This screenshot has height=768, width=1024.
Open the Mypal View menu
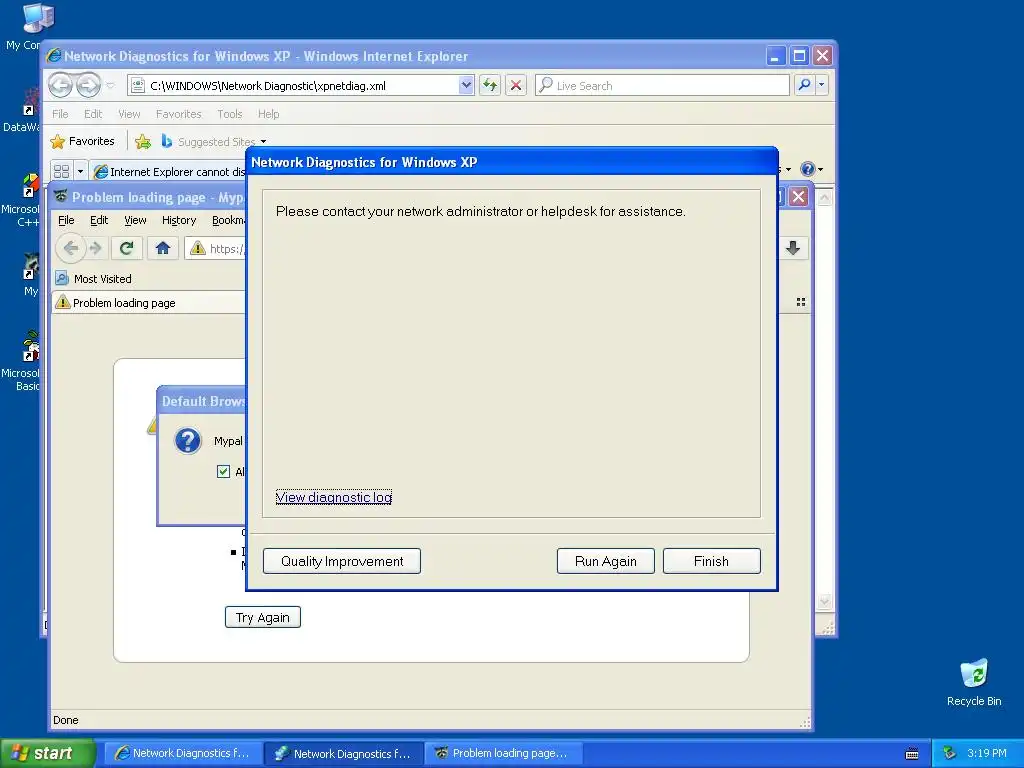click(135, 220)
